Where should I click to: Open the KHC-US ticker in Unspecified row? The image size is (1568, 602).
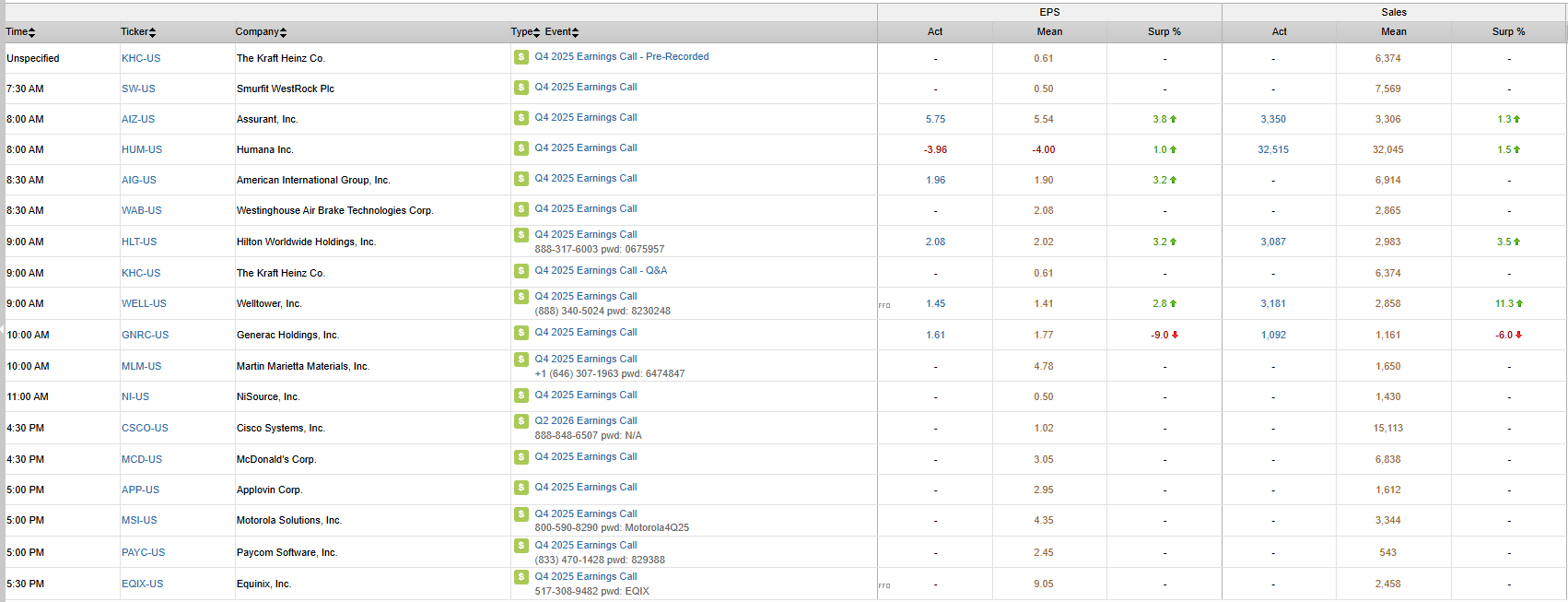tap(141, 58)
